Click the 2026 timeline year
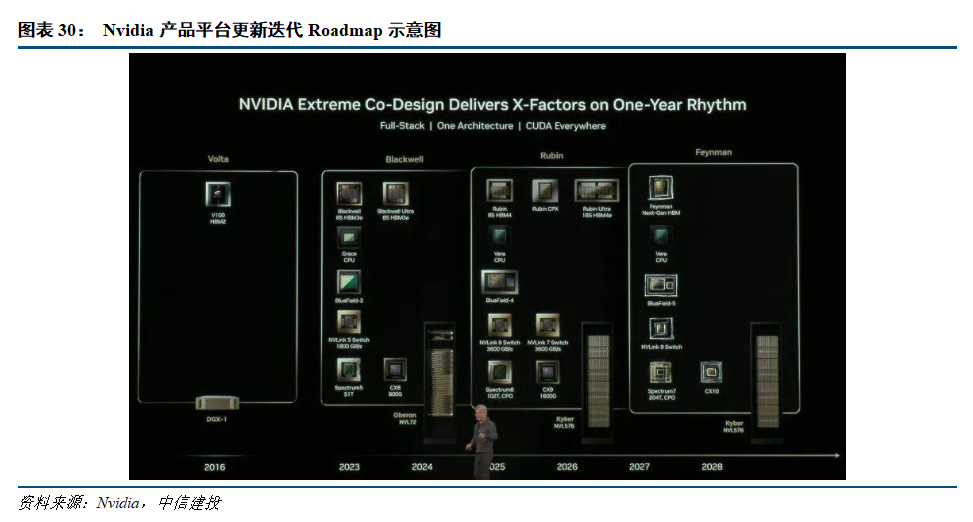 pos(567,467)
